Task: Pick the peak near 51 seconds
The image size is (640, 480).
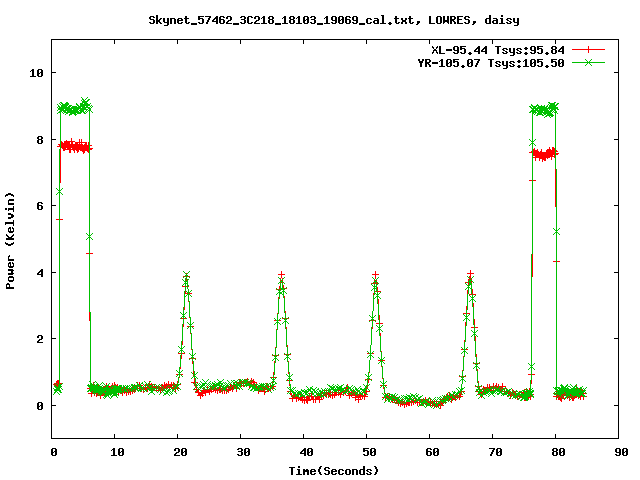Action: [x=375, y=277]
